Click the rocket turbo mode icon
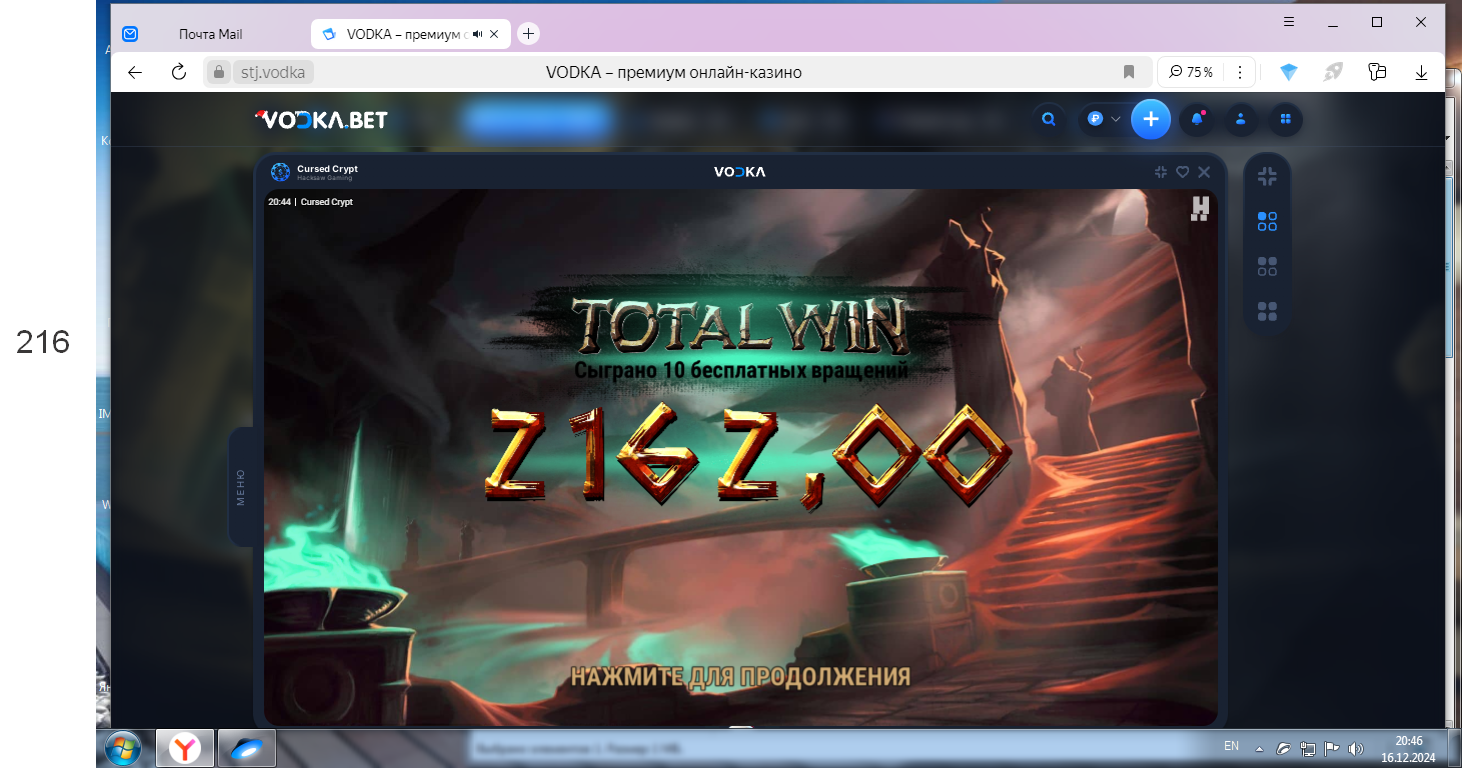The height and width of the screenshot is (768, 1462). click(x=1333, y=72)
